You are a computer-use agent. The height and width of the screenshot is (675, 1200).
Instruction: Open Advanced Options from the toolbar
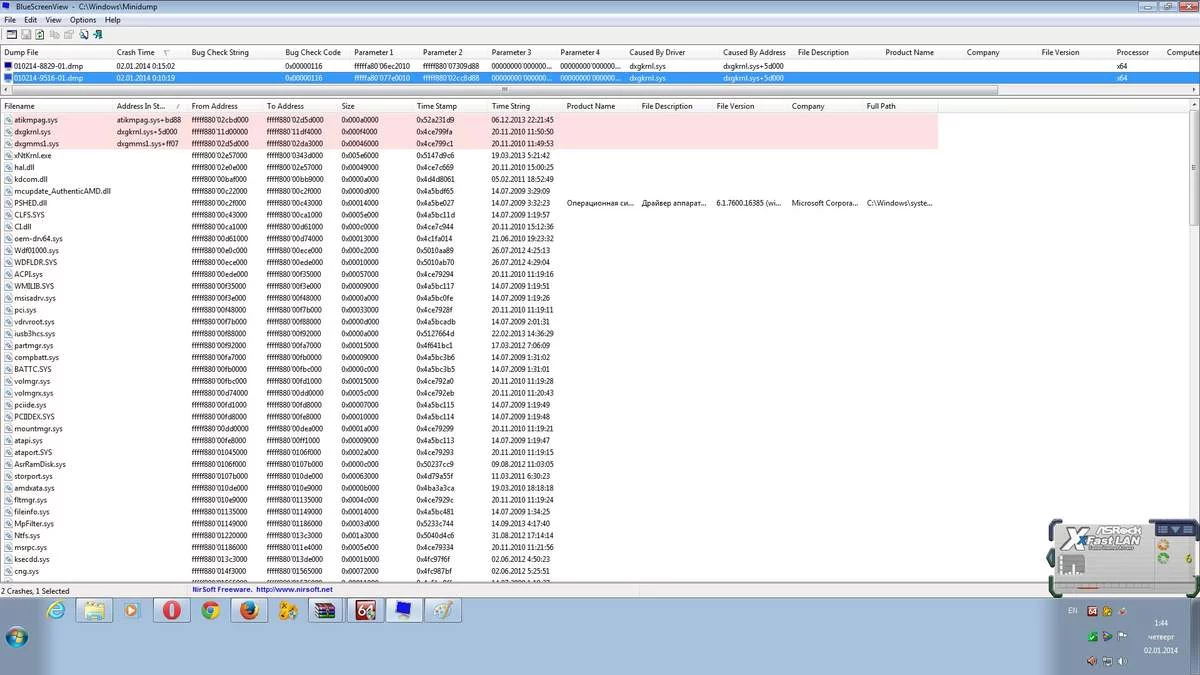[x=11, y=34]
